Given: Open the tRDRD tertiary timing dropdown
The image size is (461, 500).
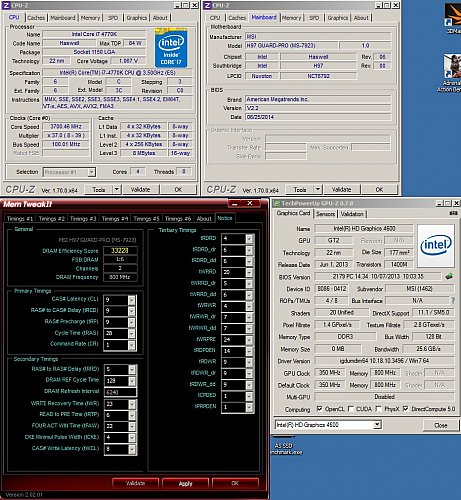Looking at the screenshot, I should pos(249,238).
